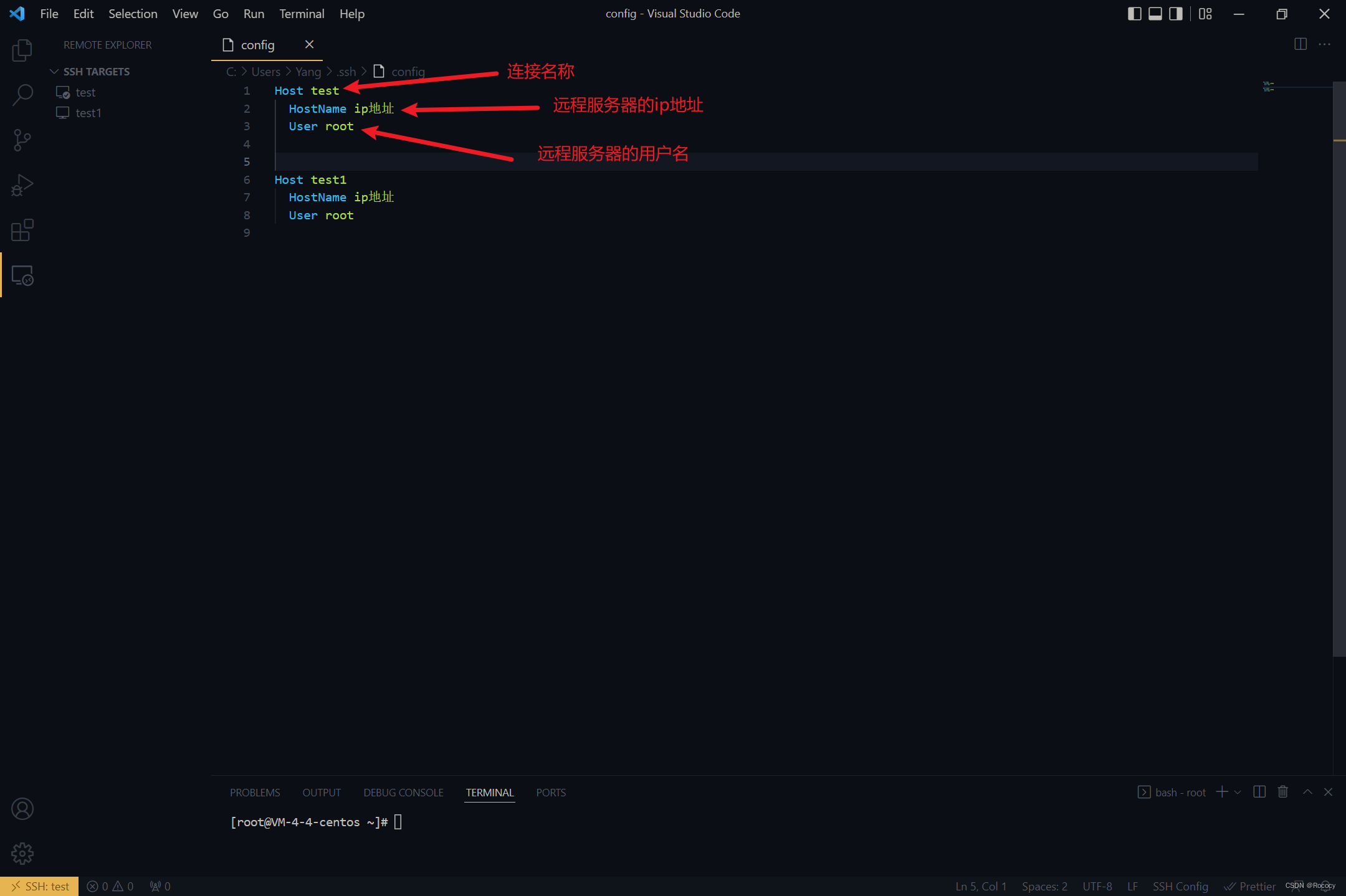Open the Help menu
The image size is (1346, 896).
(352, 14)
